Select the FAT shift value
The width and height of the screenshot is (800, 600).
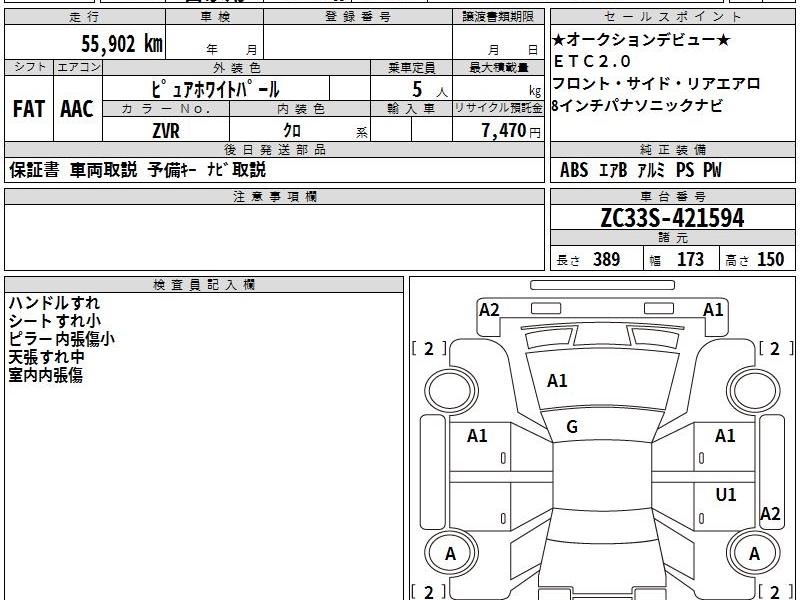click(x=29, y=109)
